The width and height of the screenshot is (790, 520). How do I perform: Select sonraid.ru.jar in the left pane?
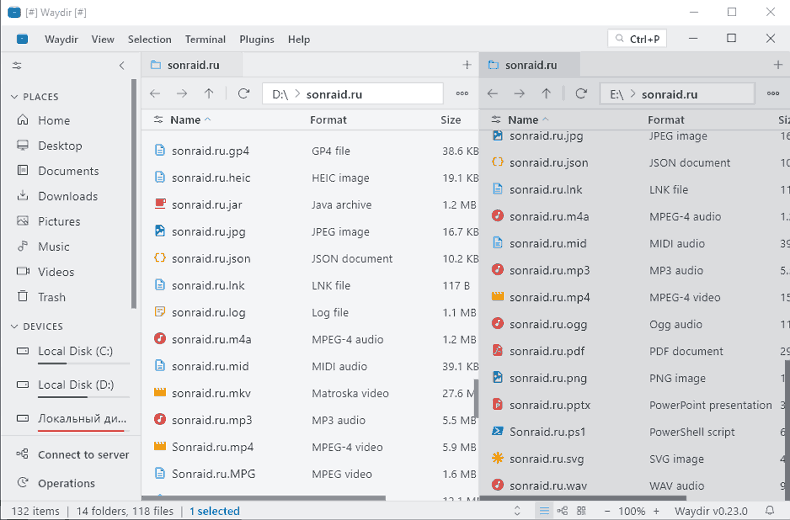pos(310,205)
